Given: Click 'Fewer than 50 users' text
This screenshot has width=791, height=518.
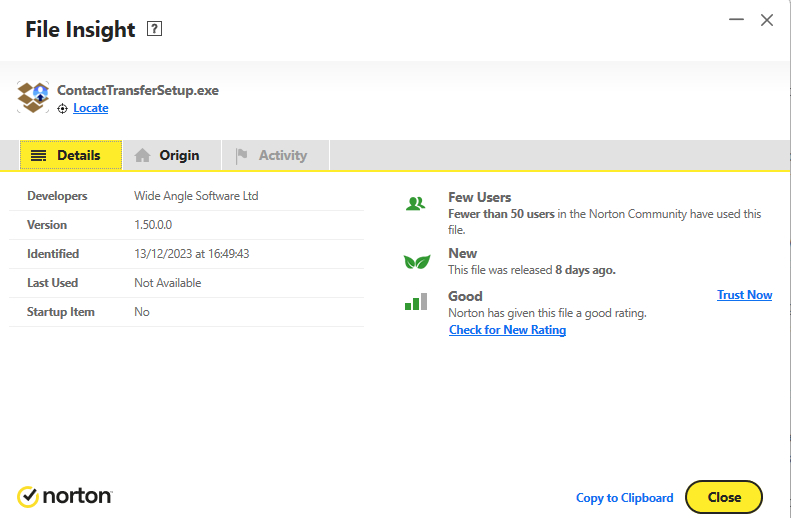Looking at the screenshot, I should [x=501, y=214].
